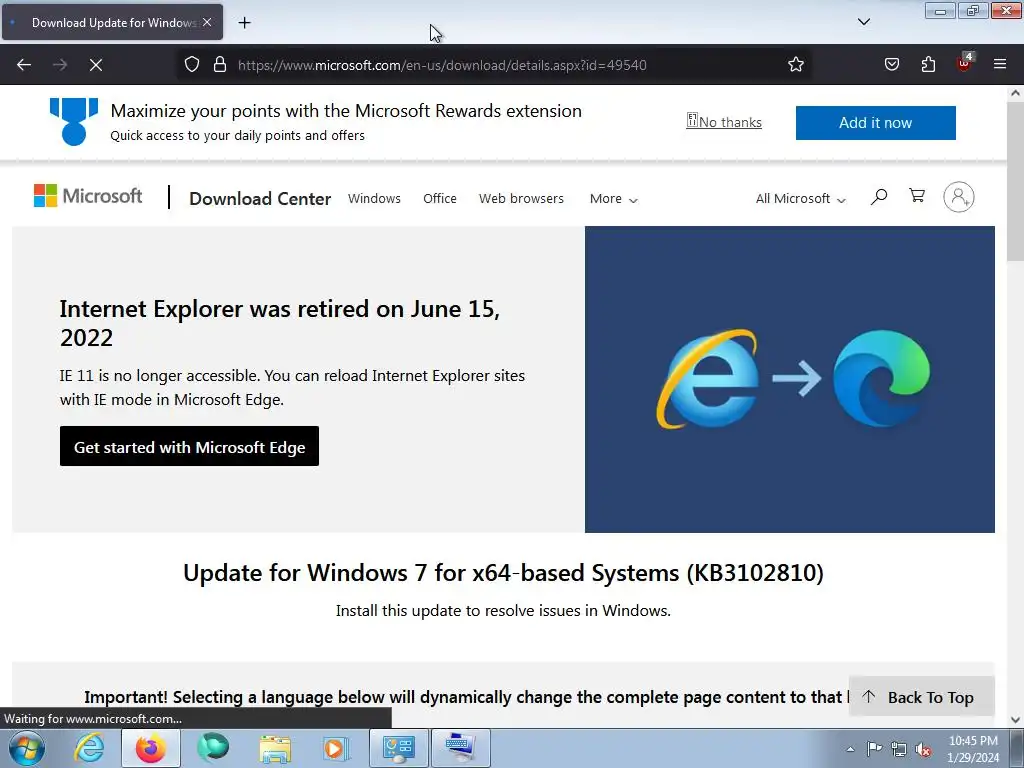Save page to Pocket icon

[x=892, y=65]
